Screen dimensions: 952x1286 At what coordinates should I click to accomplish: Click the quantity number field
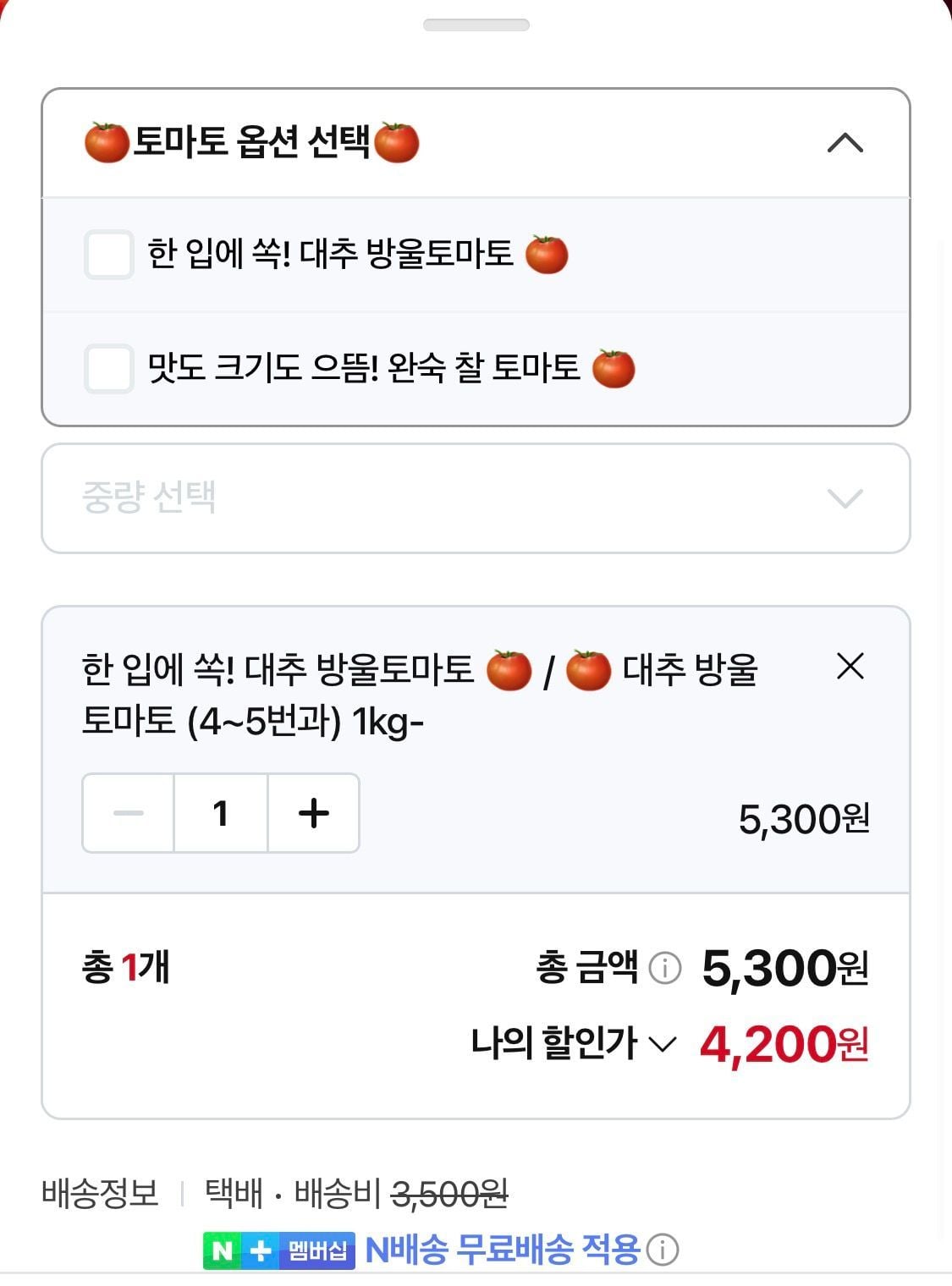[x=221, y=813]
